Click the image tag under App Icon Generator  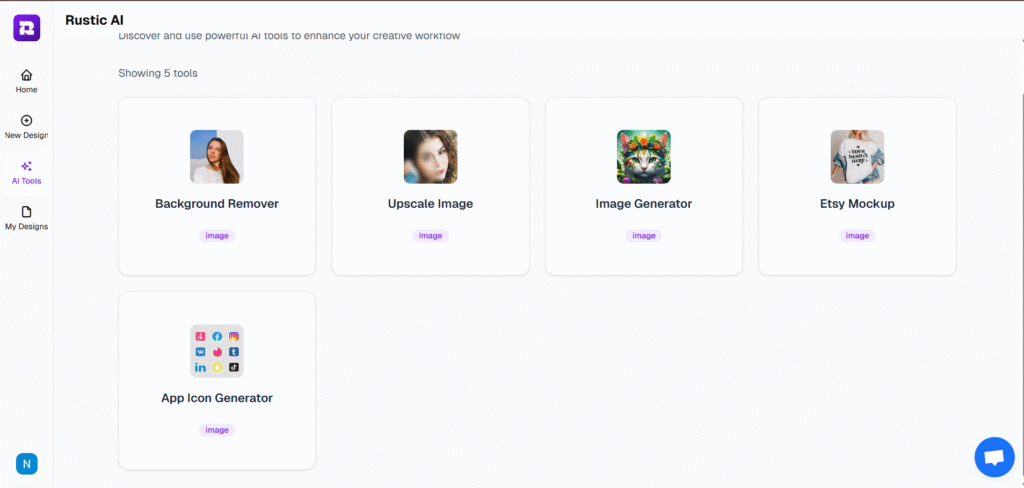[217, 430]
